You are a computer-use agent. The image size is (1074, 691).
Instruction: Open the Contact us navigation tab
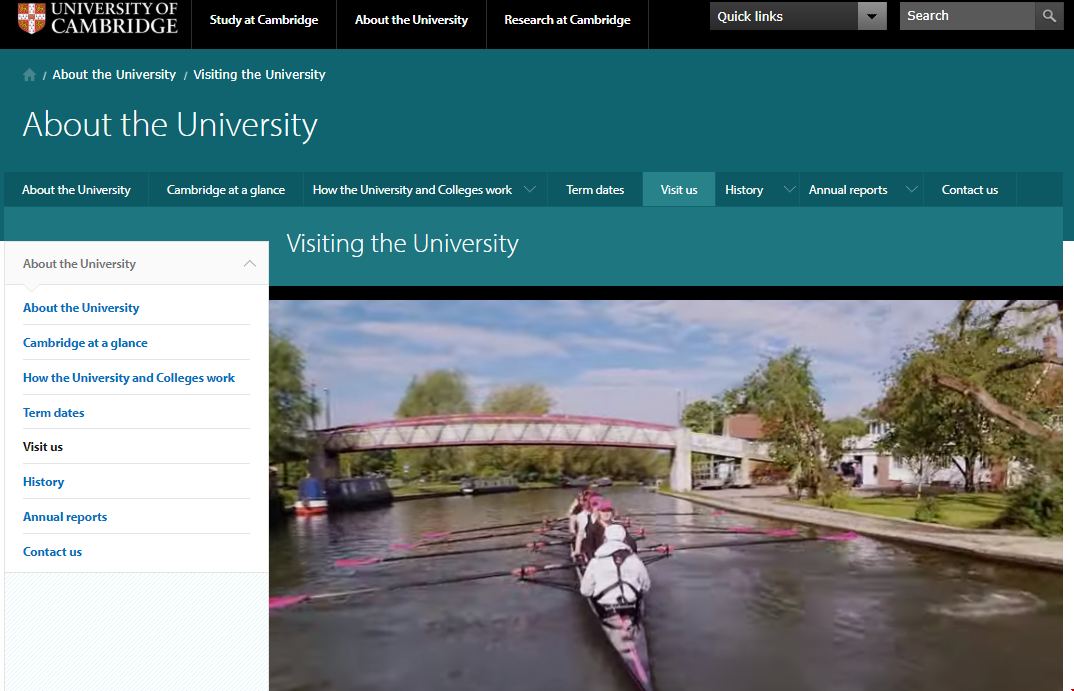pyautogui.click(x=969, y=190)
